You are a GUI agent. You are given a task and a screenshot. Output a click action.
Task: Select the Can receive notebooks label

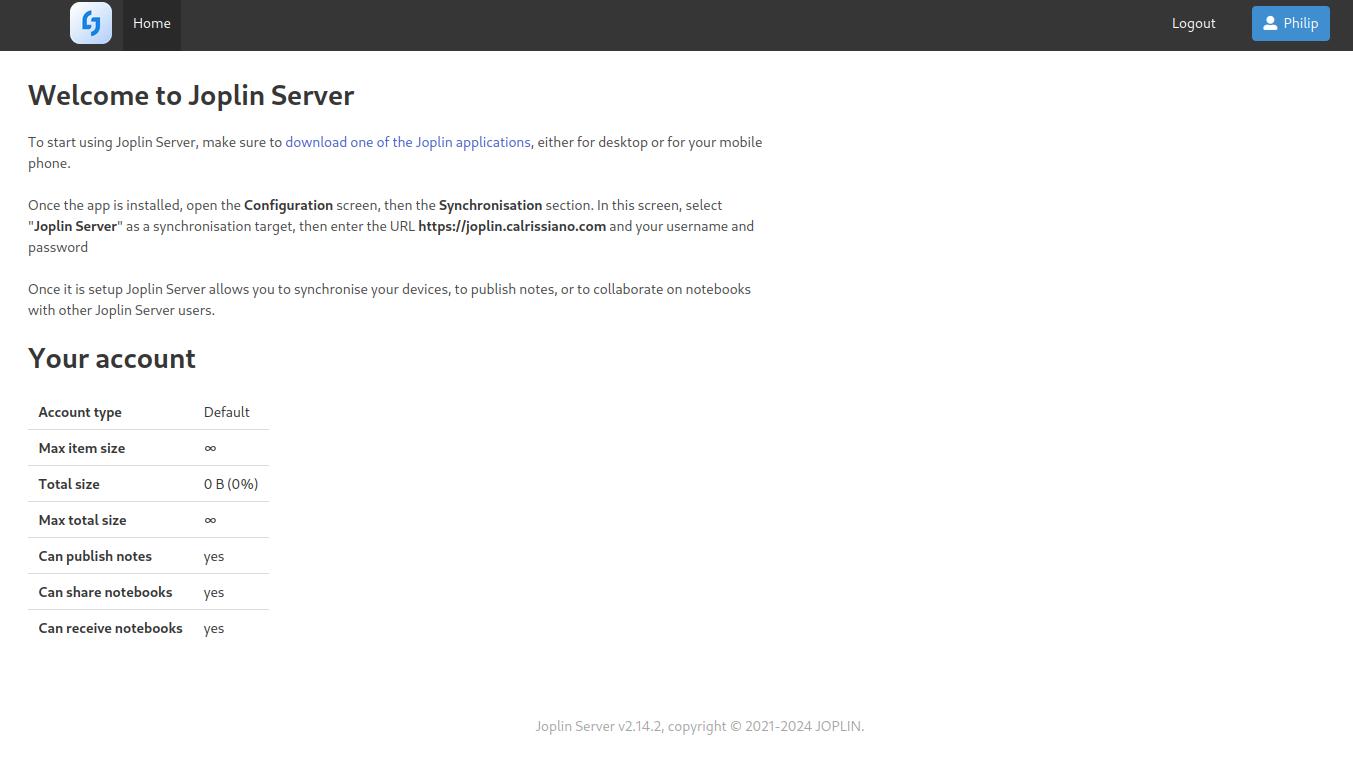click(x=110, y=628)
